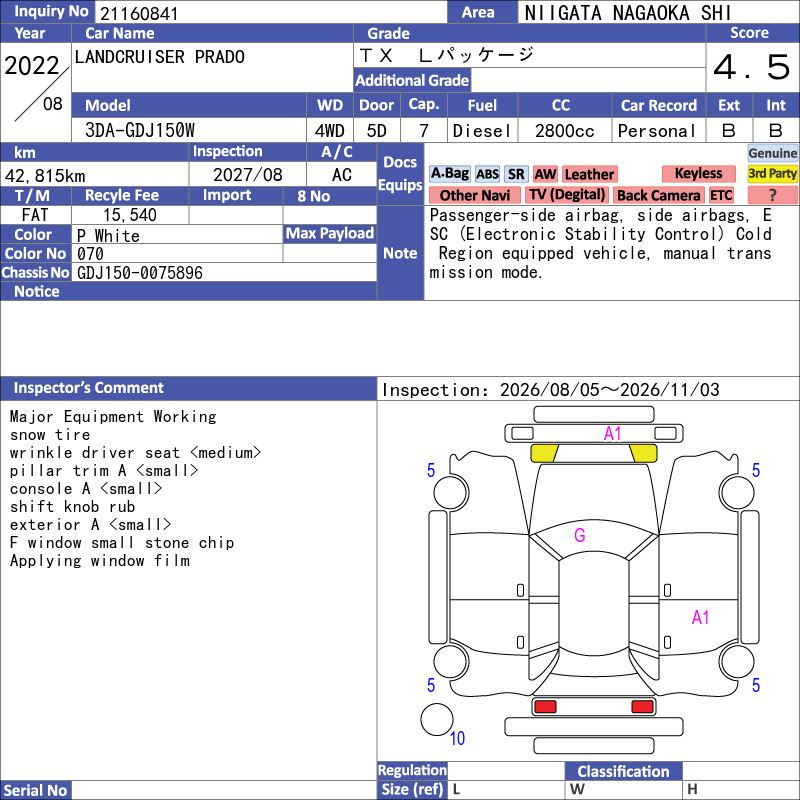Click the Keyless equipment badge
800x800 pixels.
[x=698, y=173]
